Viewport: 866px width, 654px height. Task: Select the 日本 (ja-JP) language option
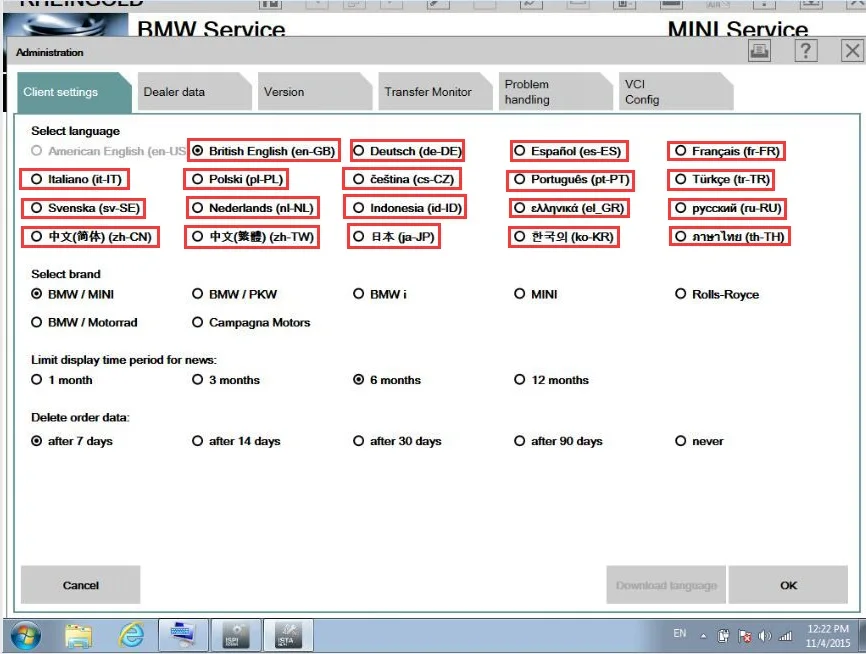(x=359, y=237)
